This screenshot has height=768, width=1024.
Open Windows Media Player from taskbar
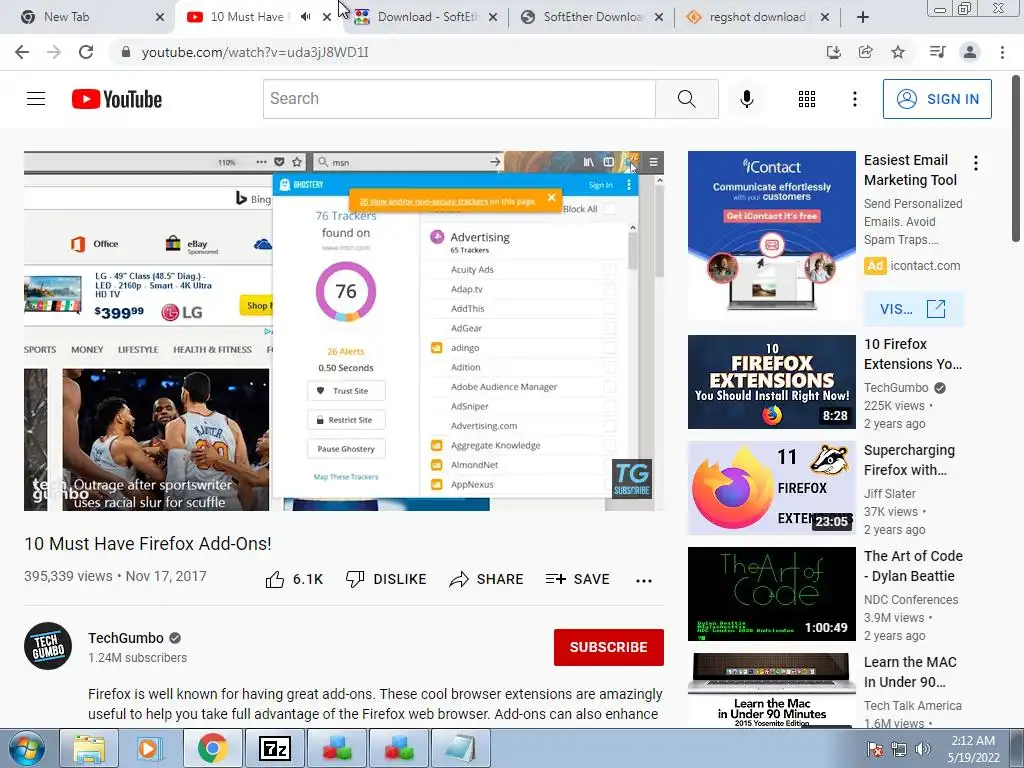coord(150,748)
